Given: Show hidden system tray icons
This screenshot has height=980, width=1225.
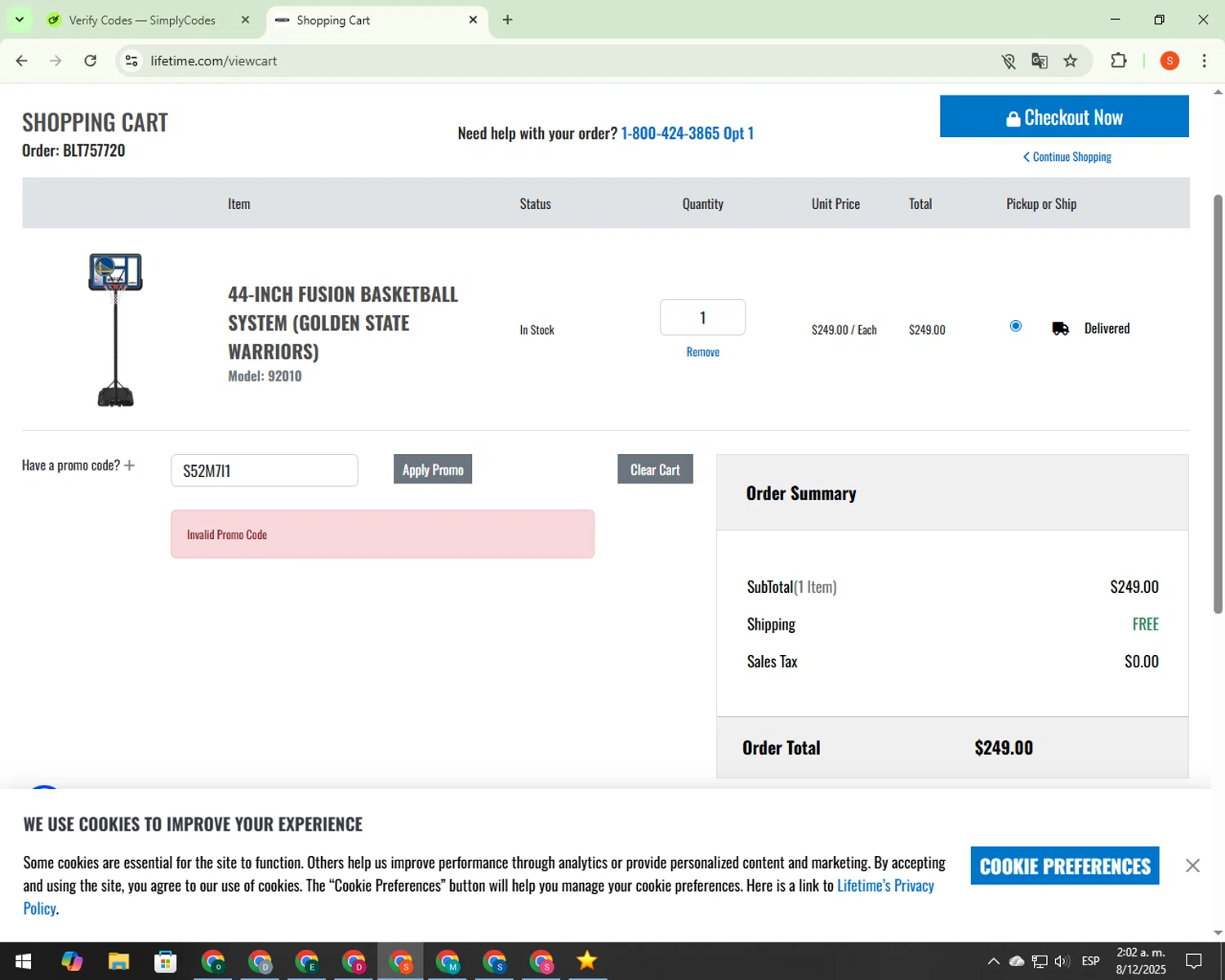Looking at the screenshot, I should tap(993, 961).
